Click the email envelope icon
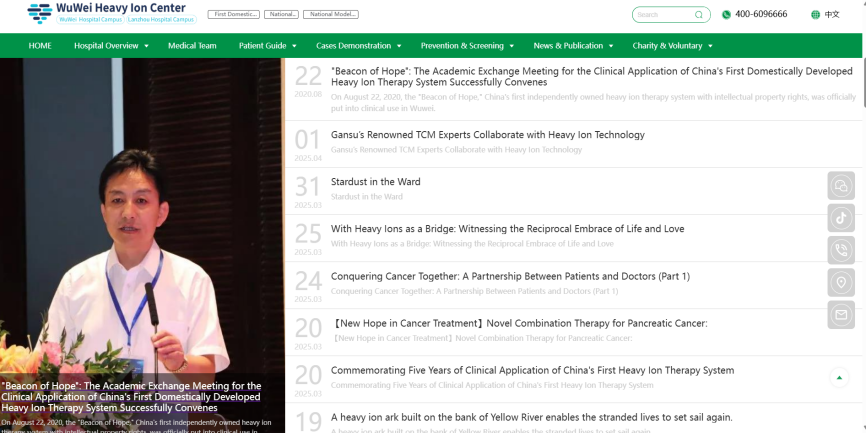Screen dimensions: 866x433 (x=841, y=314)
